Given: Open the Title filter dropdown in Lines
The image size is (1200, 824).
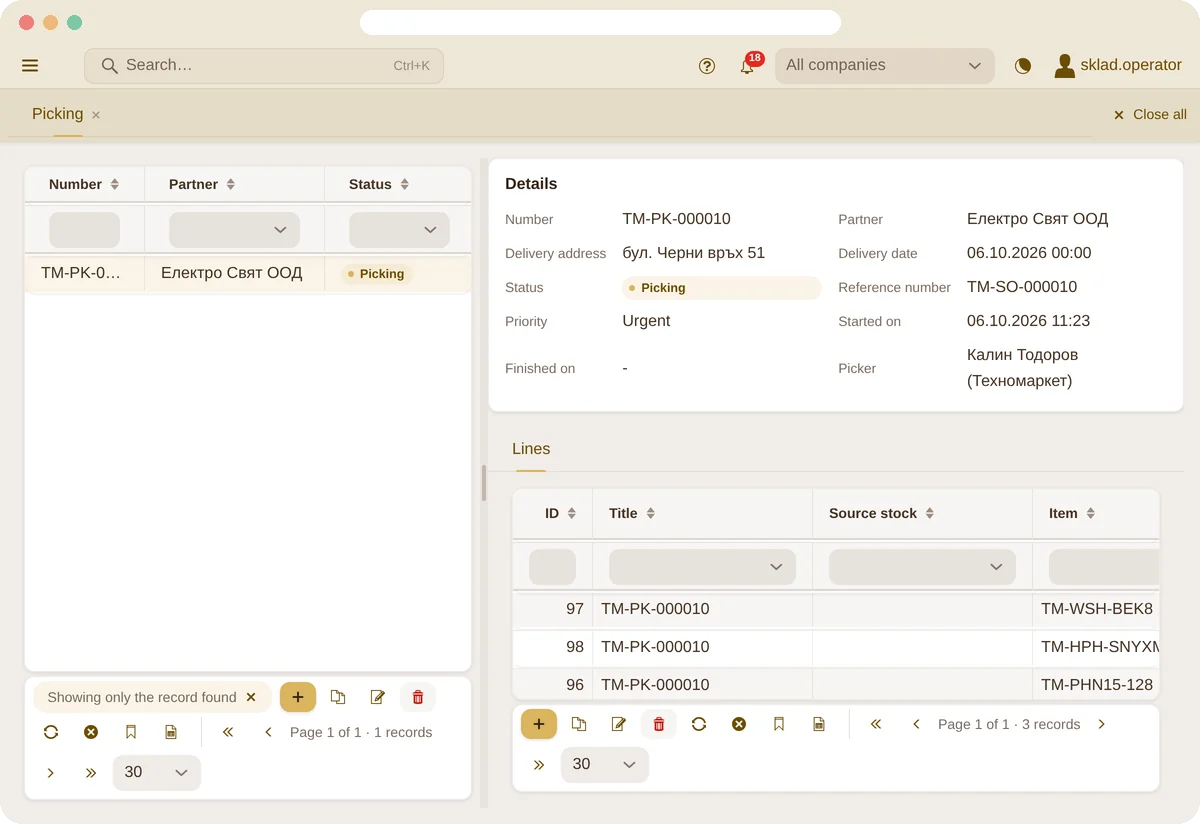Looking at the screenshot, I should pos(702,567).
